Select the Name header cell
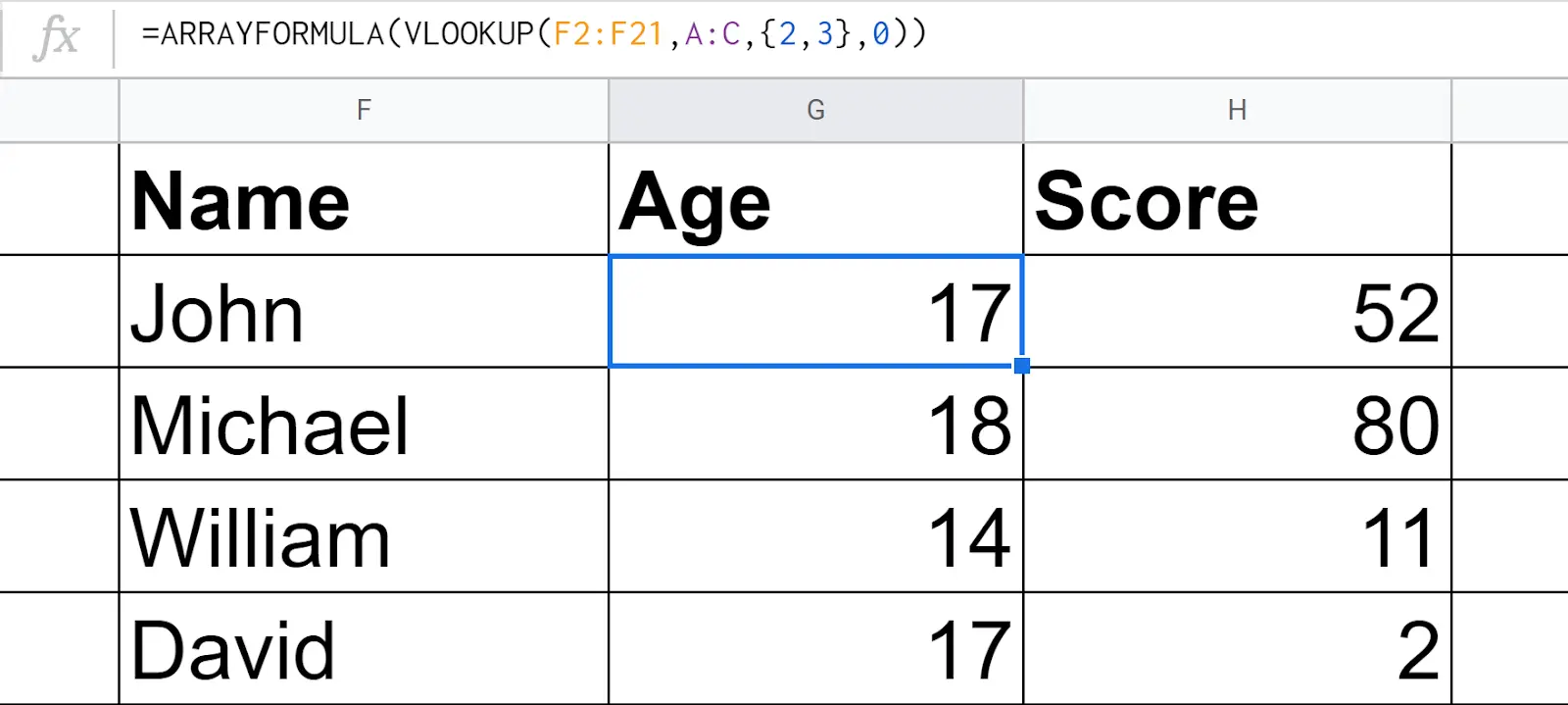Screen dimensions: 1568x705 click(x=364, y=200)
